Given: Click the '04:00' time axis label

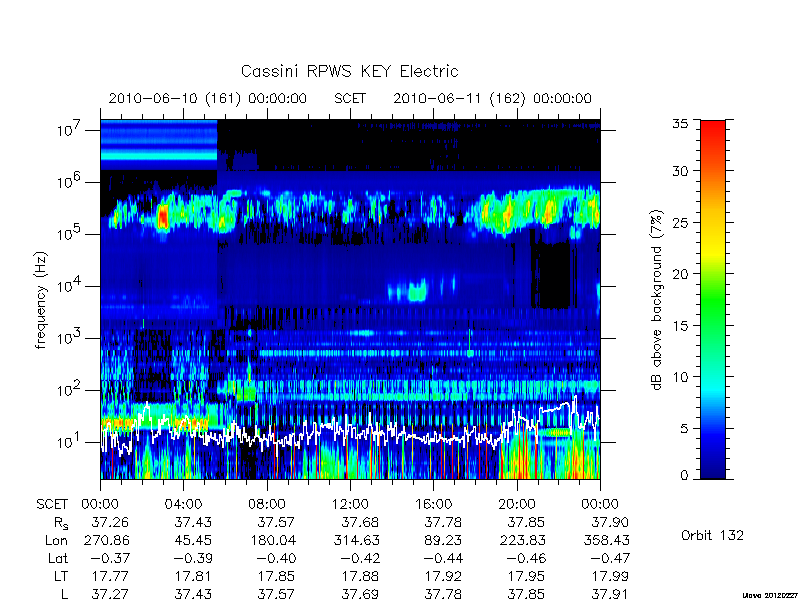Looking at the screenshot, I should tap(184, 504).
